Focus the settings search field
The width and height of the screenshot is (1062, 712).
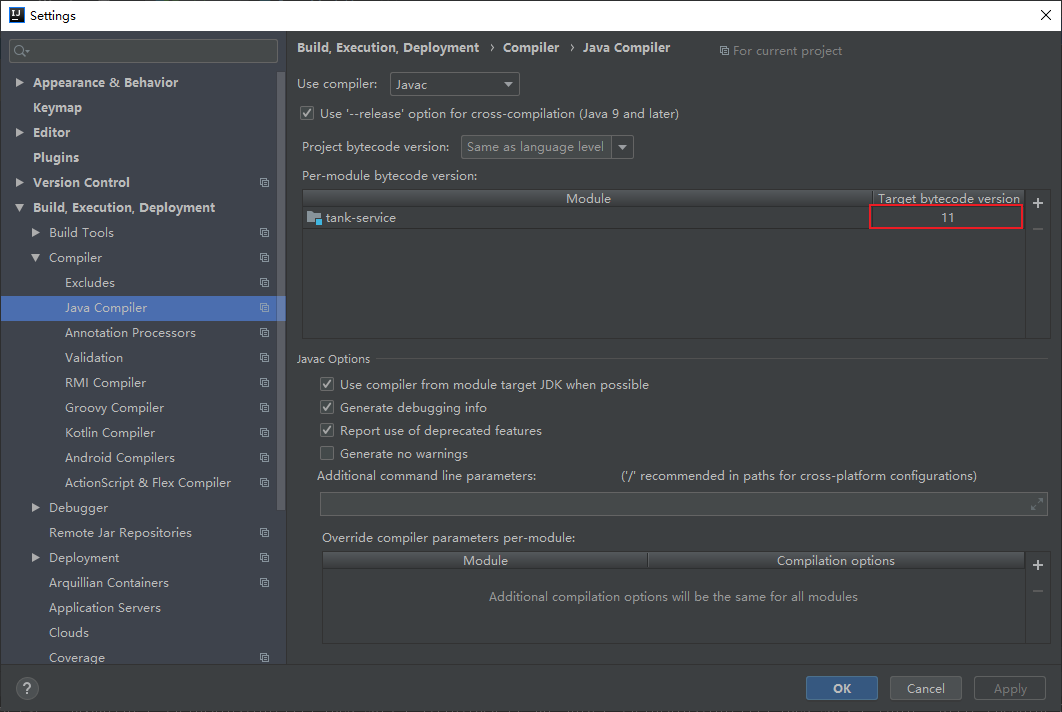pyautogui.click(x=144, y=51)
